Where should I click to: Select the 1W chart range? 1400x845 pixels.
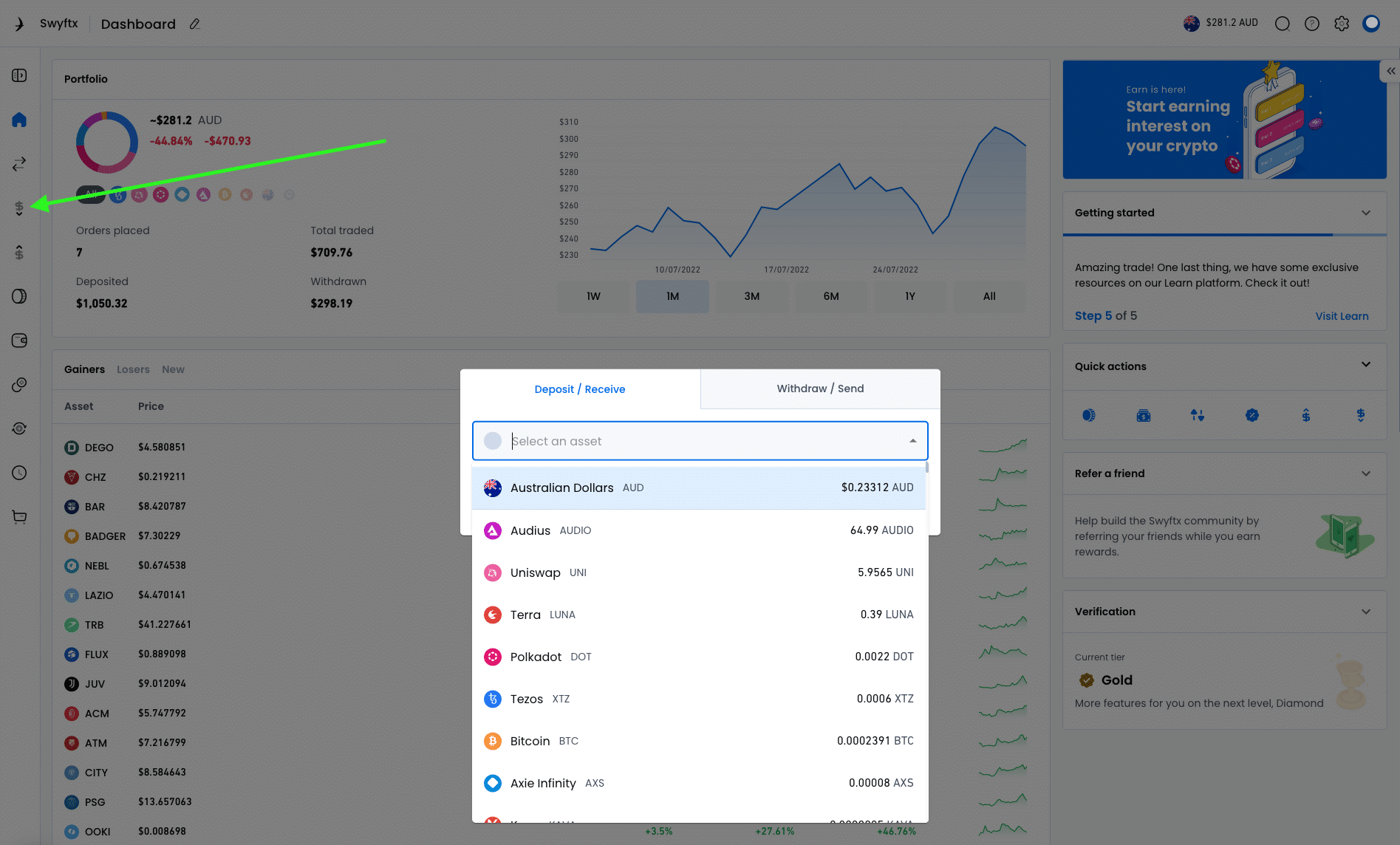[x=593, y=296]
